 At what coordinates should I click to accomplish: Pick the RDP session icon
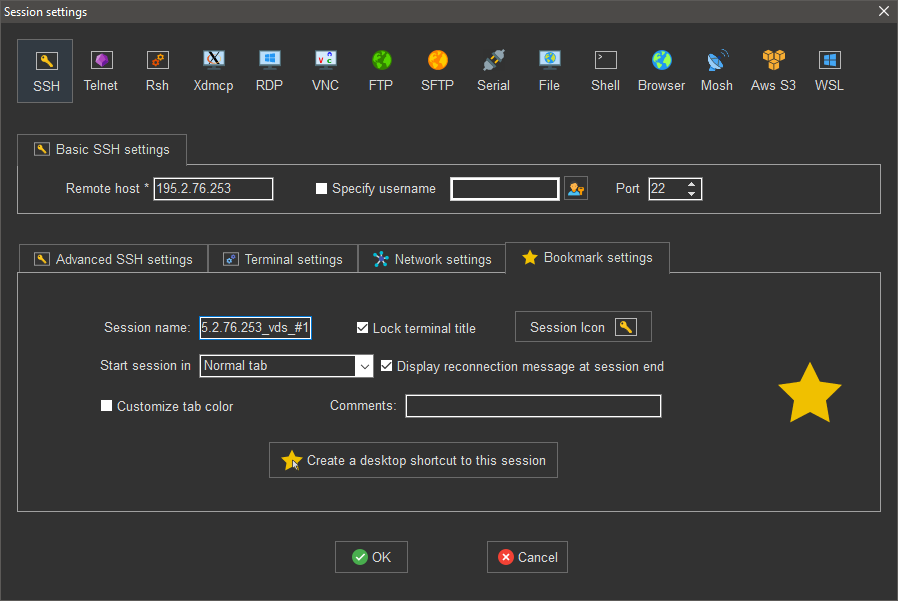269,70
